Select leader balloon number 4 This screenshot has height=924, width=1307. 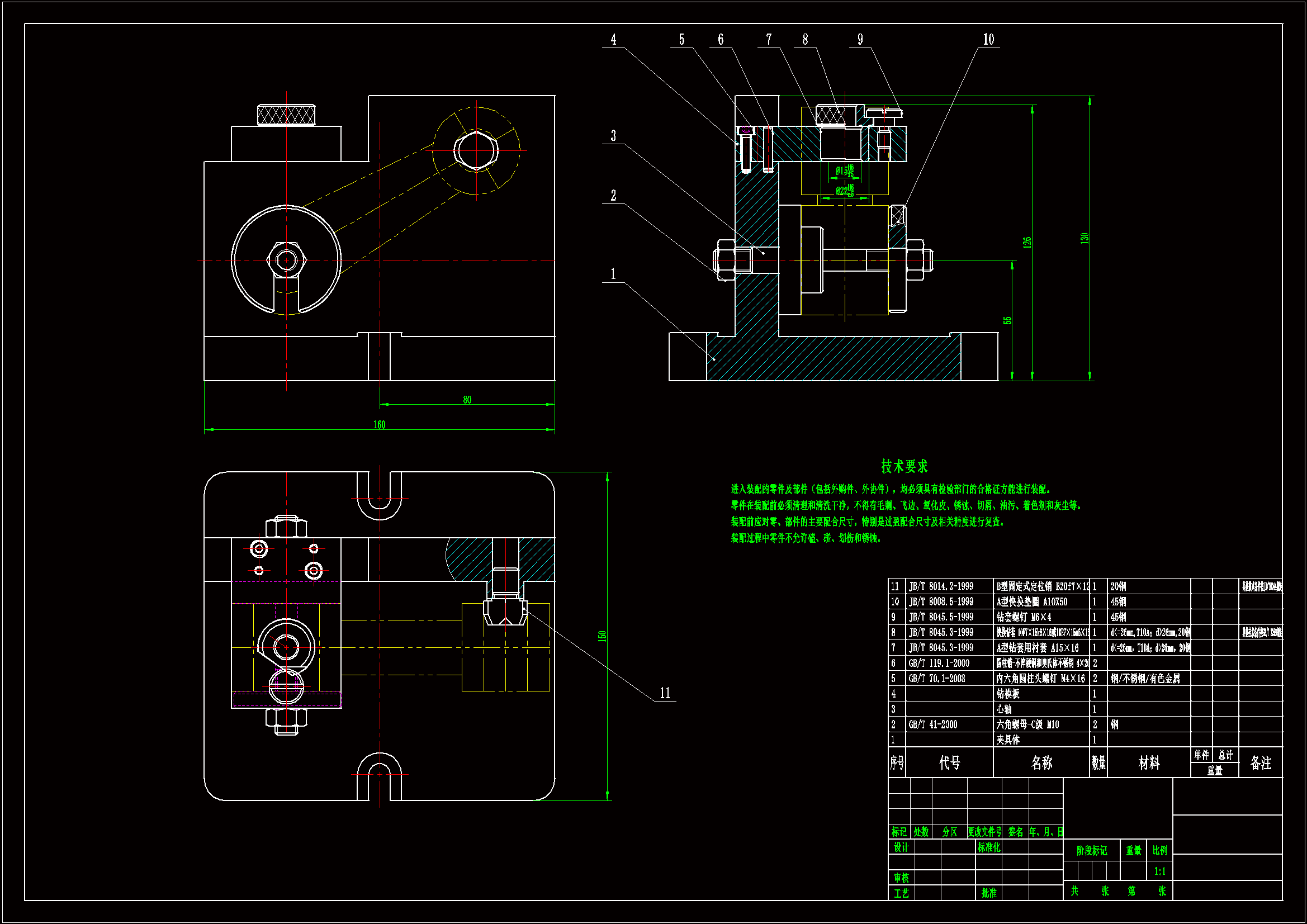pyautogui.click(x=613, y=39)
